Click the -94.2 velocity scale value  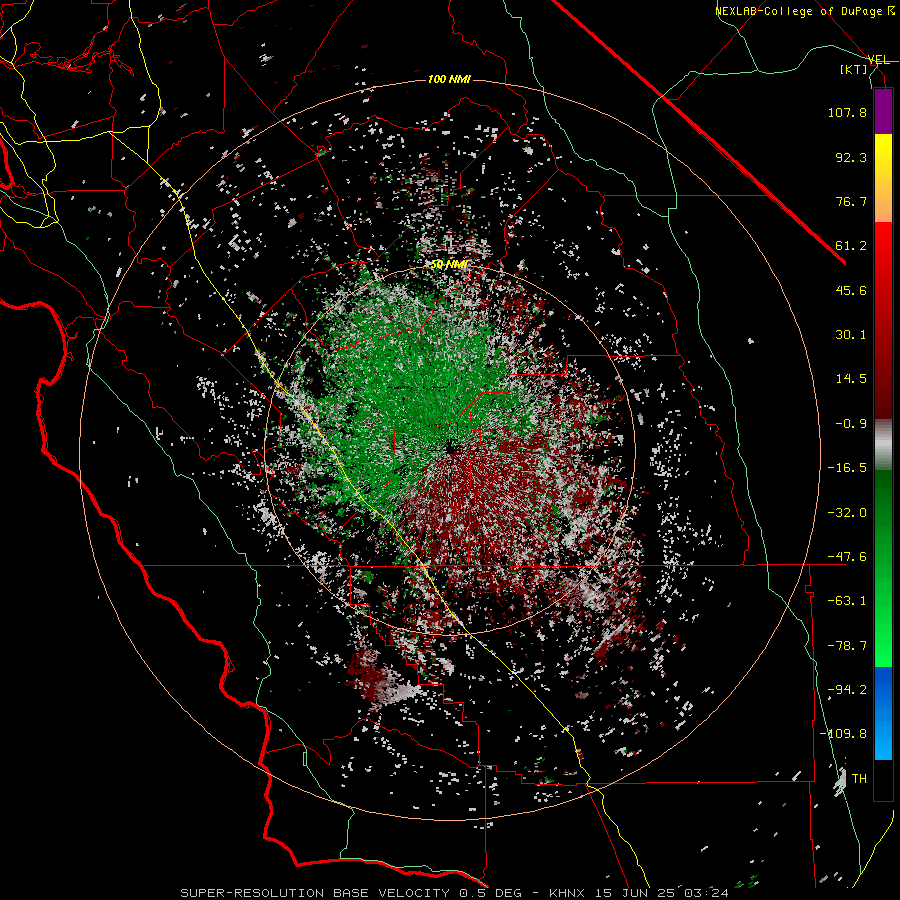pos(847,690)
